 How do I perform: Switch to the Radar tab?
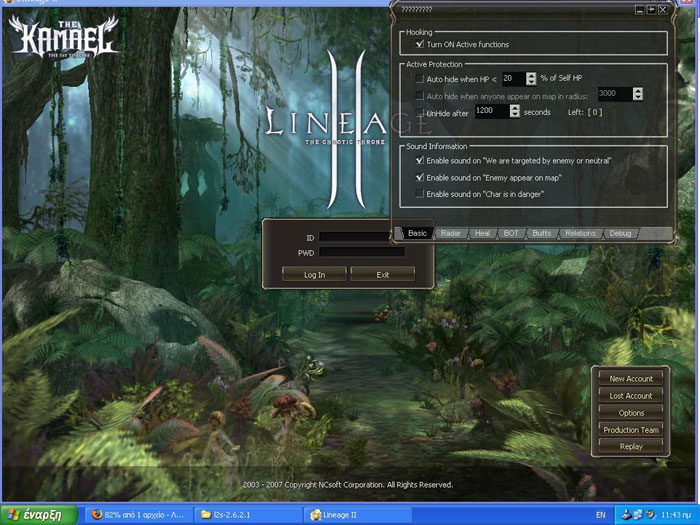coord(450,233)
